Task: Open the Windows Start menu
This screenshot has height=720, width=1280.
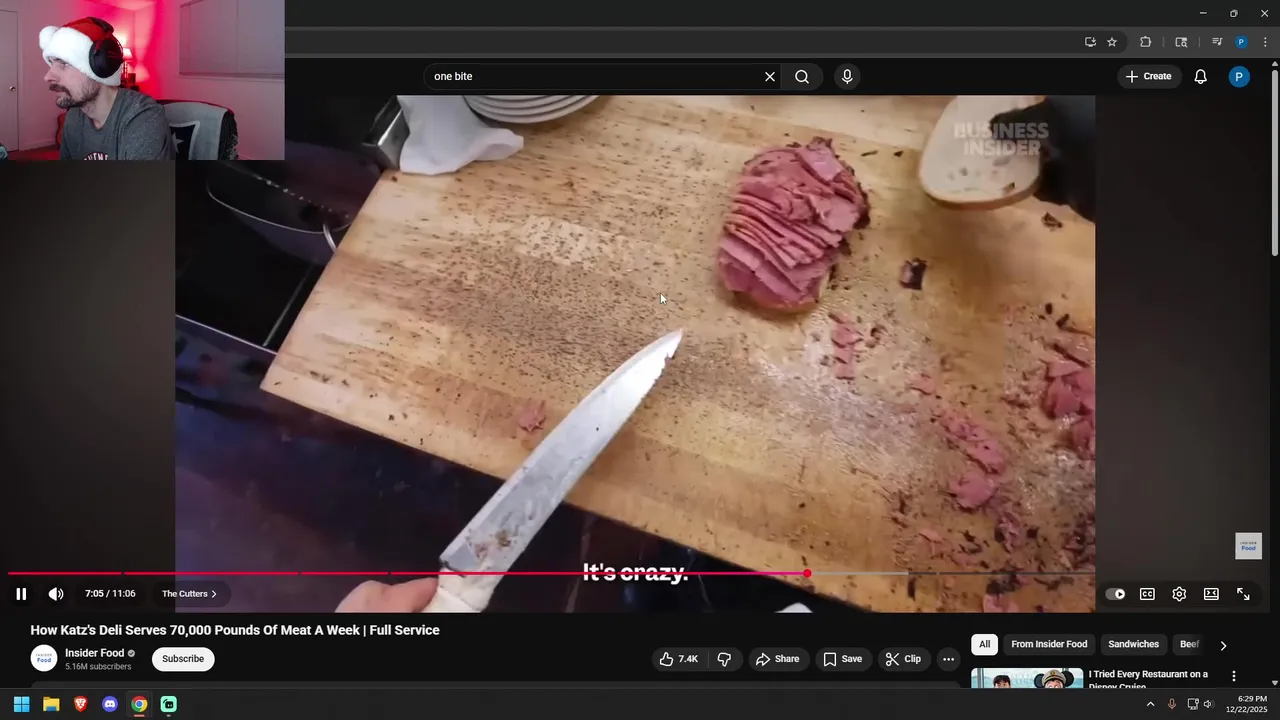Action: (x=21, y=705)
